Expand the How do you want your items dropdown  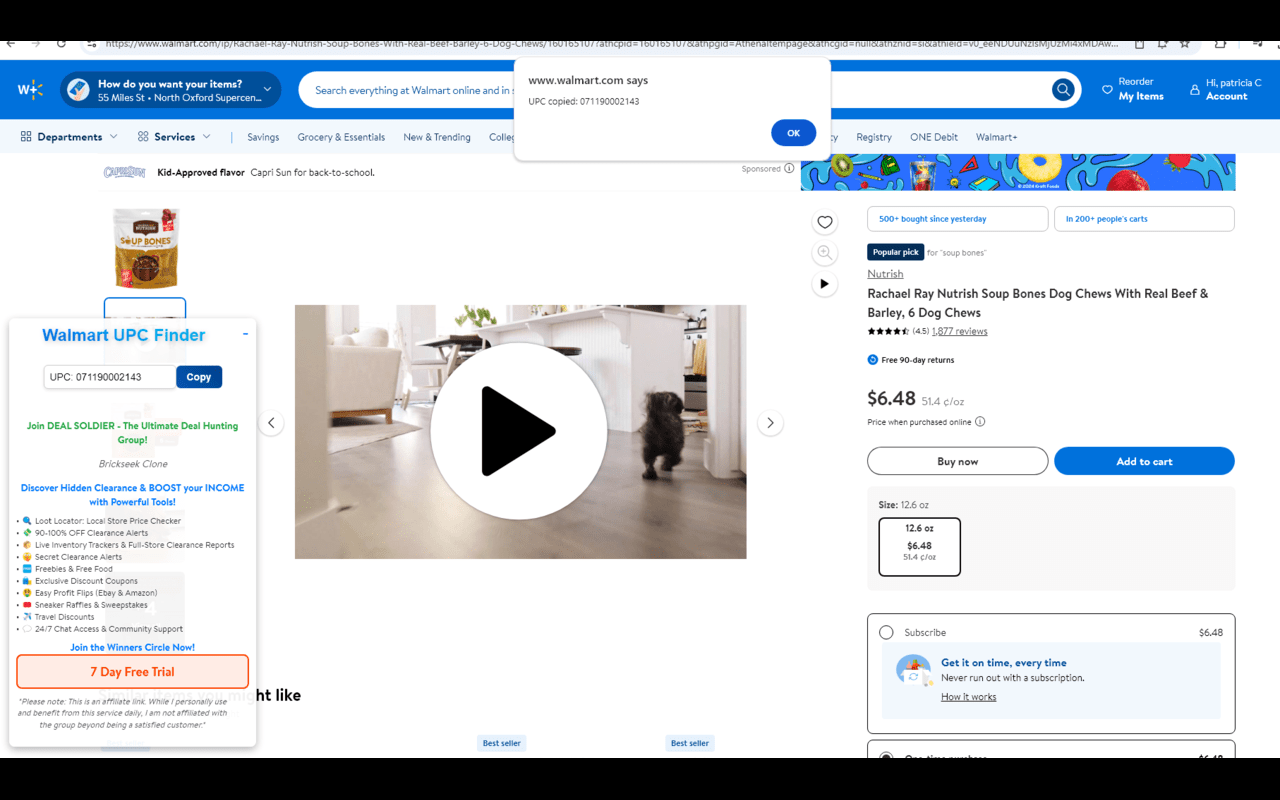coord(267,90)
